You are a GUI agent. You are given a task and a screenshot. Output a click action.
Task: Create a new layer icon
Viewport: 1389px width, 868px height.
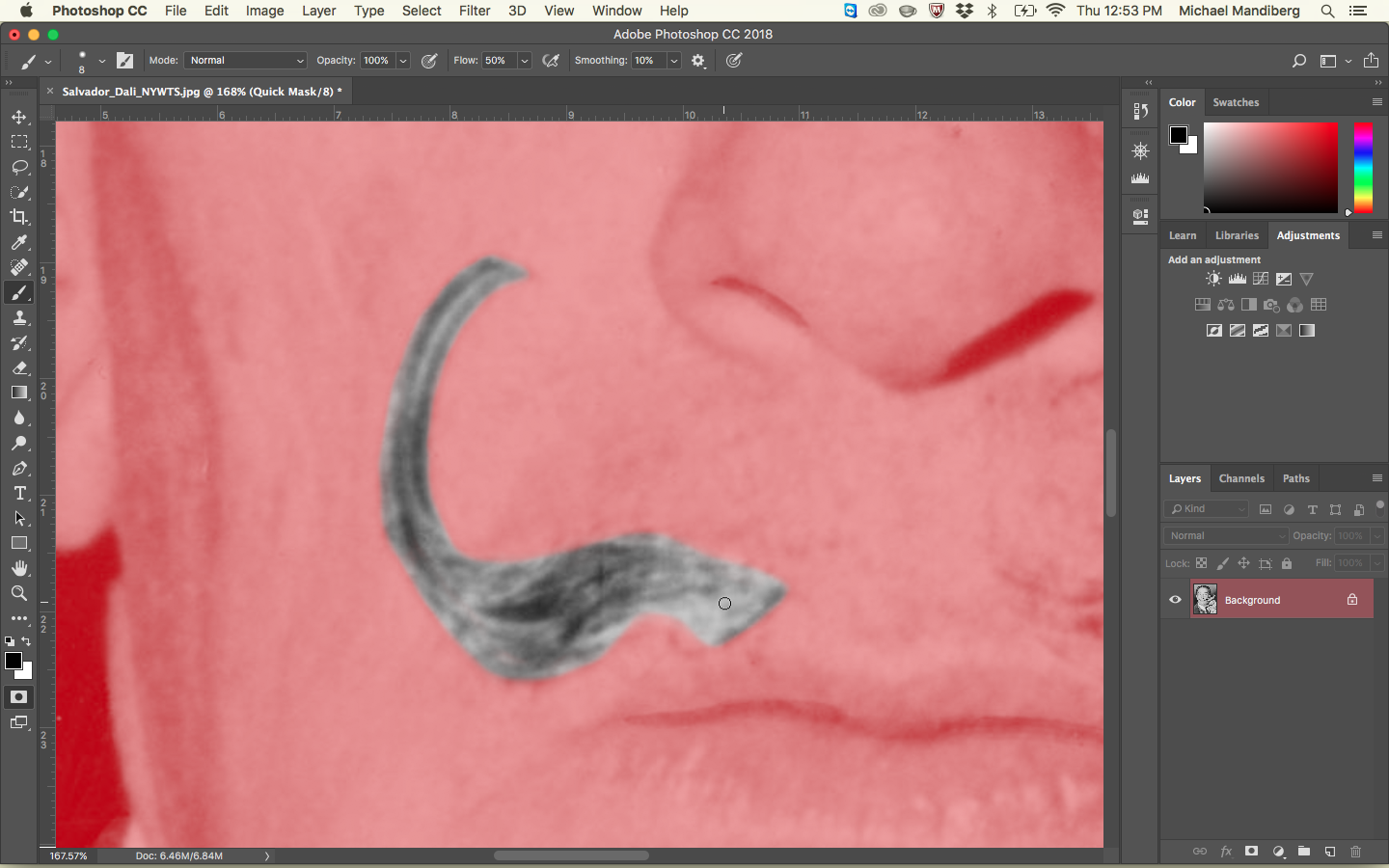coord(1330,852)
